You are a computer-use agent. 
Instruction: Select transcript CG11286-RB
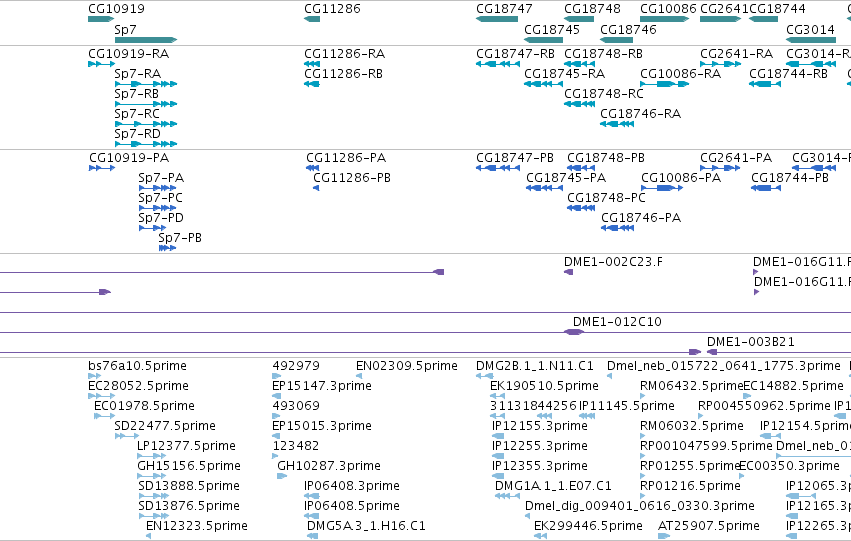(x=344, y=74)
